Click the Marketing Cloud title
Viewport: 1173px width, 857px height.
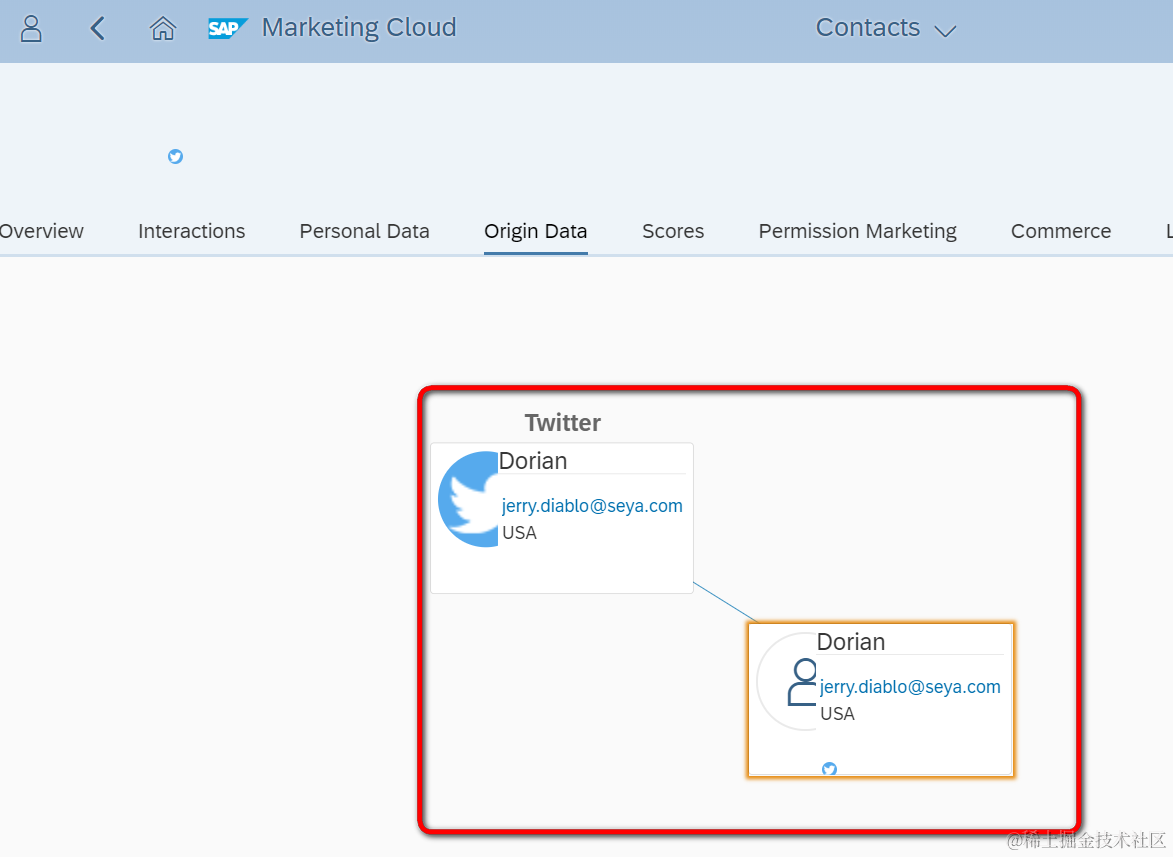(x=359, y=28)
